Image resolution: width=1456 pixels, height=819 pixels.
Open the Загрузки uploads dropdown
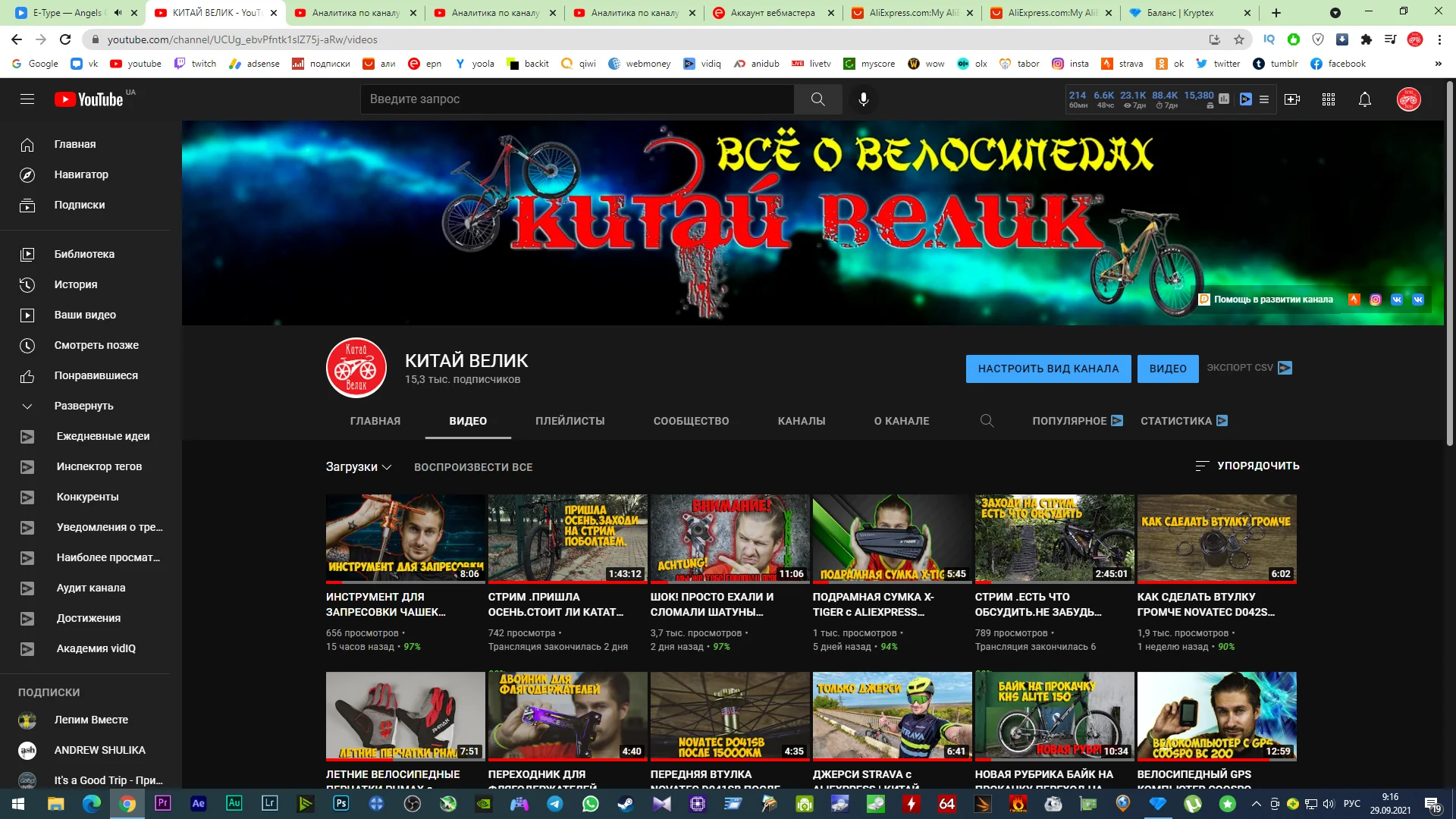[x=359, y=467]
